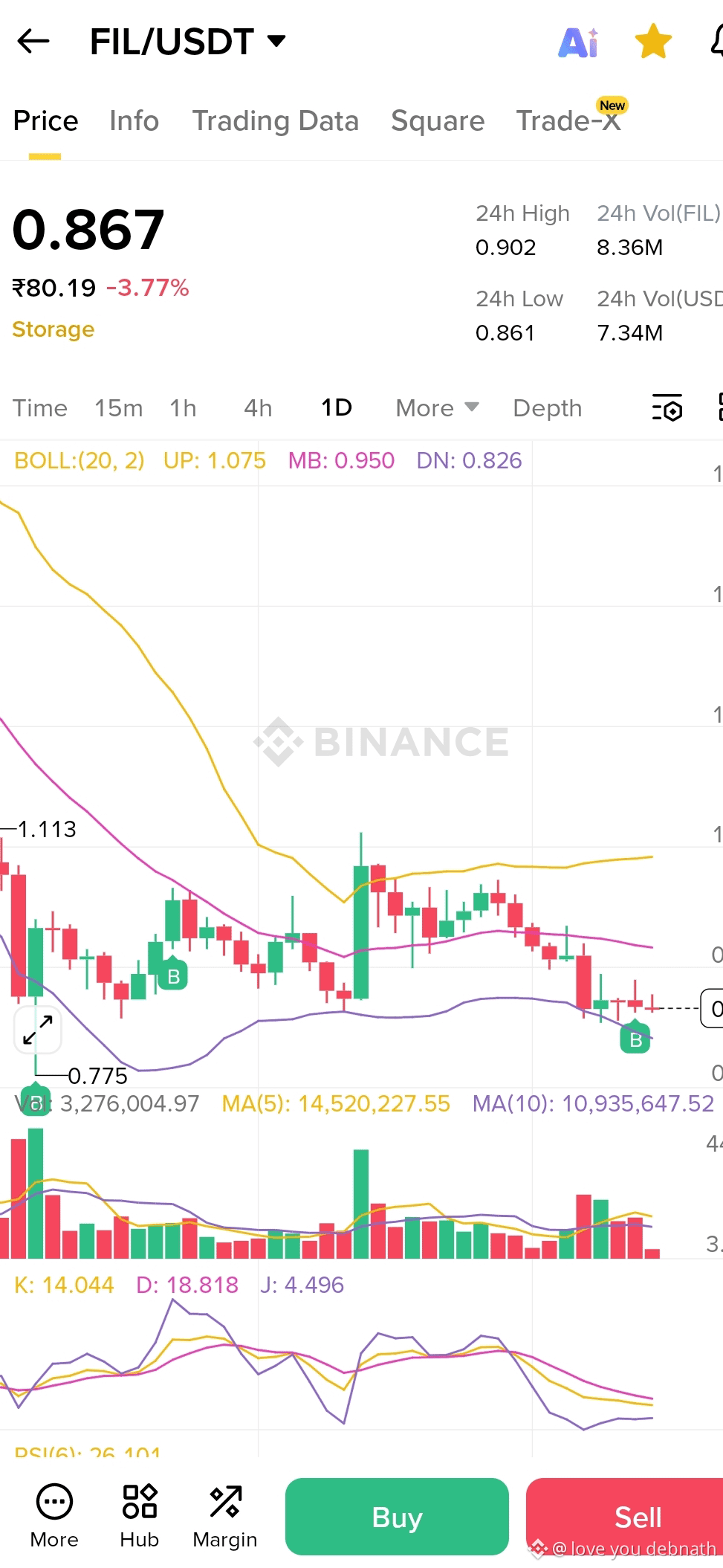Open the Depth chart view
This screenshot has width=723, height=1568.
tap(548, 408)
